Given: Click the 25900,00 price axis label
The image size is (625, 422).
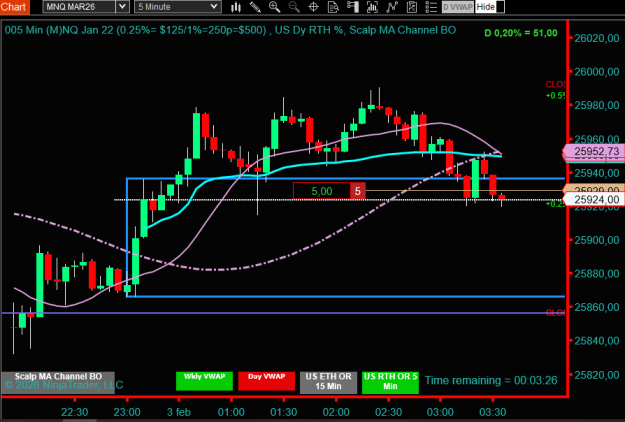Looking at the screenshot, I should click(x=597, y=240).
